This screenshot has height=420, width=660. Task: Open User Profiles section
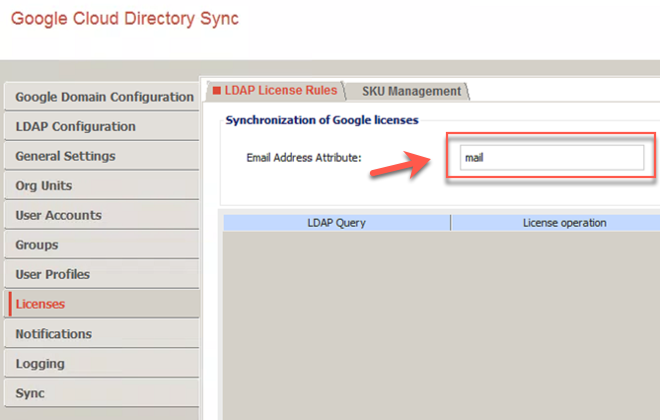(102, 274)
